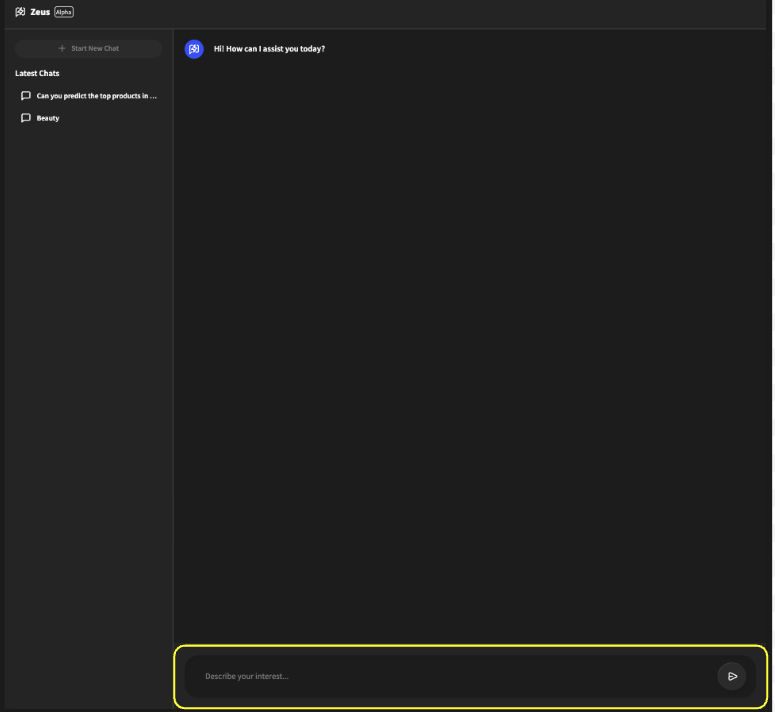Click the Zeus app title text
Image resolution: width=775 pixels, height=712 pixels.
[x=40, y=12]
